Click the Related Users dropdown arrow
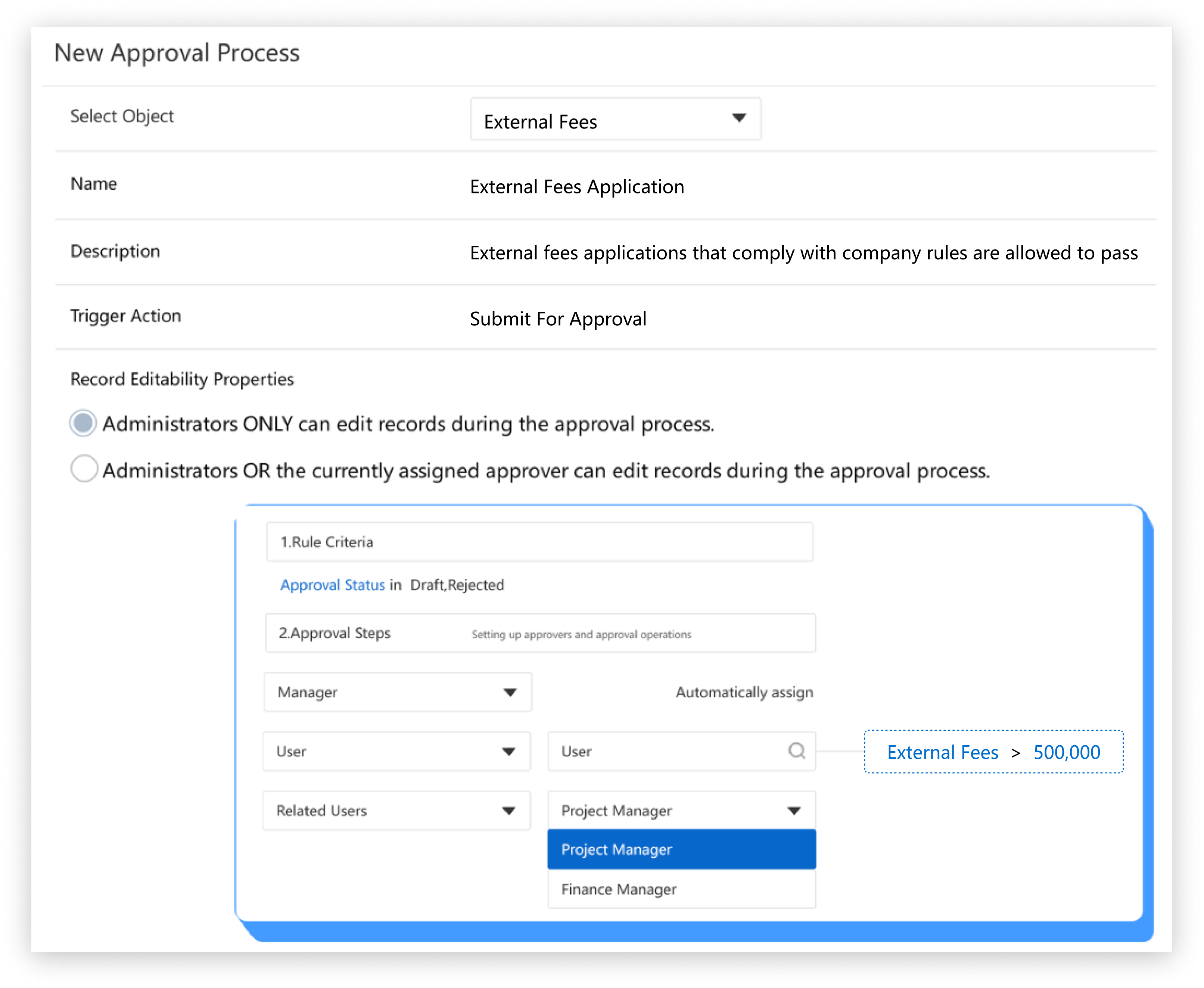Image resolution: width=1204 pixels, height=988 pixels. click(x=509, y=810)
